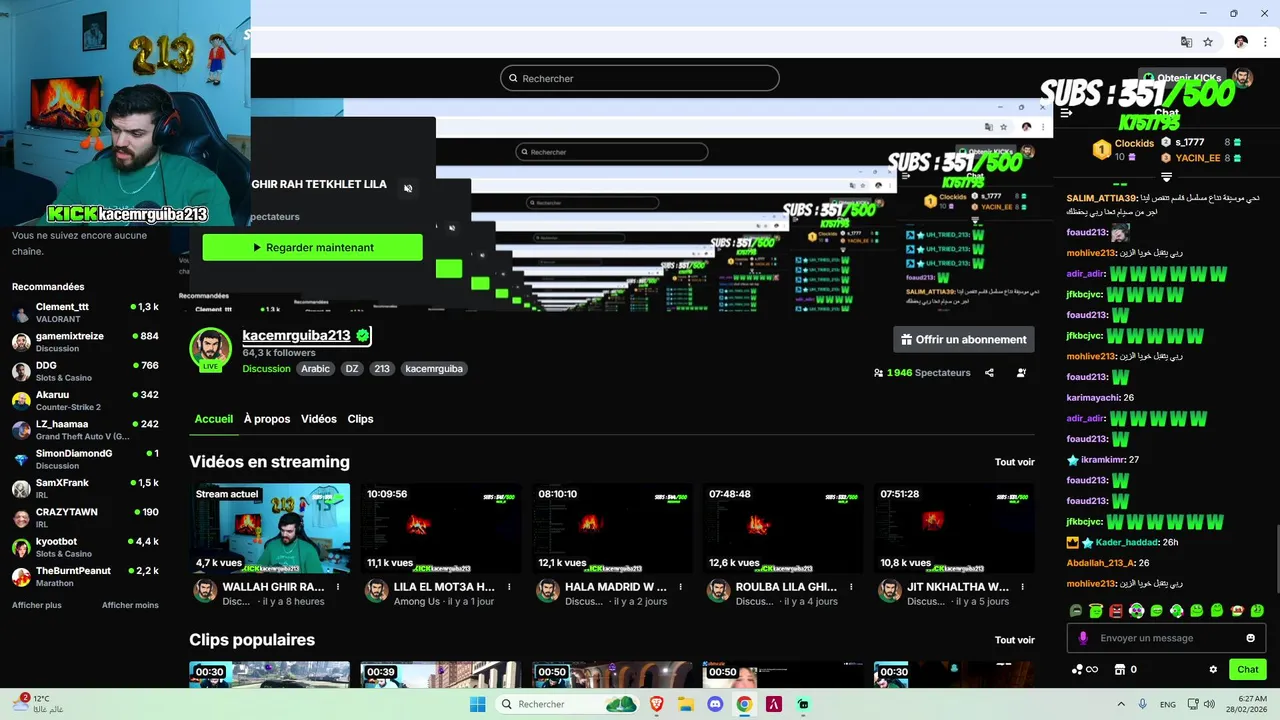Click the Chrome icon in the taskbar
The width and height of the screenshot is (1280, 720).
tap(744, 704)
